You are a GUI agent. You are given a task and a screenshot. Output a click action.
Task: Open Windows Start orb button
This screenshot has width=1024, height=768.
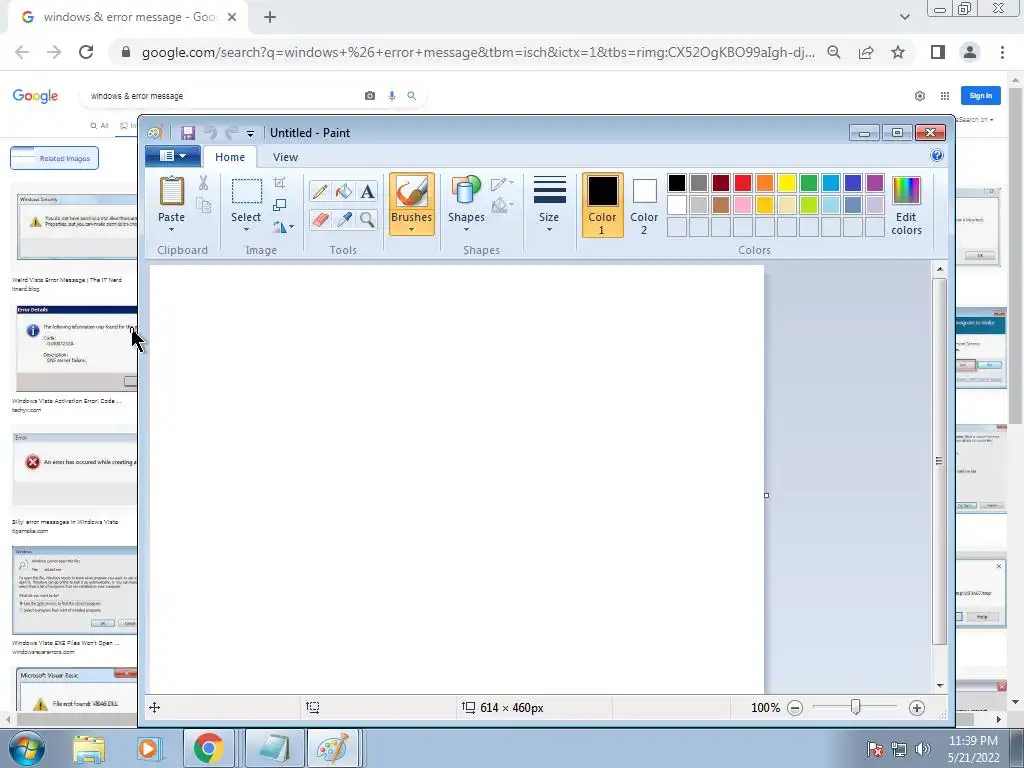tap(27, 748)
